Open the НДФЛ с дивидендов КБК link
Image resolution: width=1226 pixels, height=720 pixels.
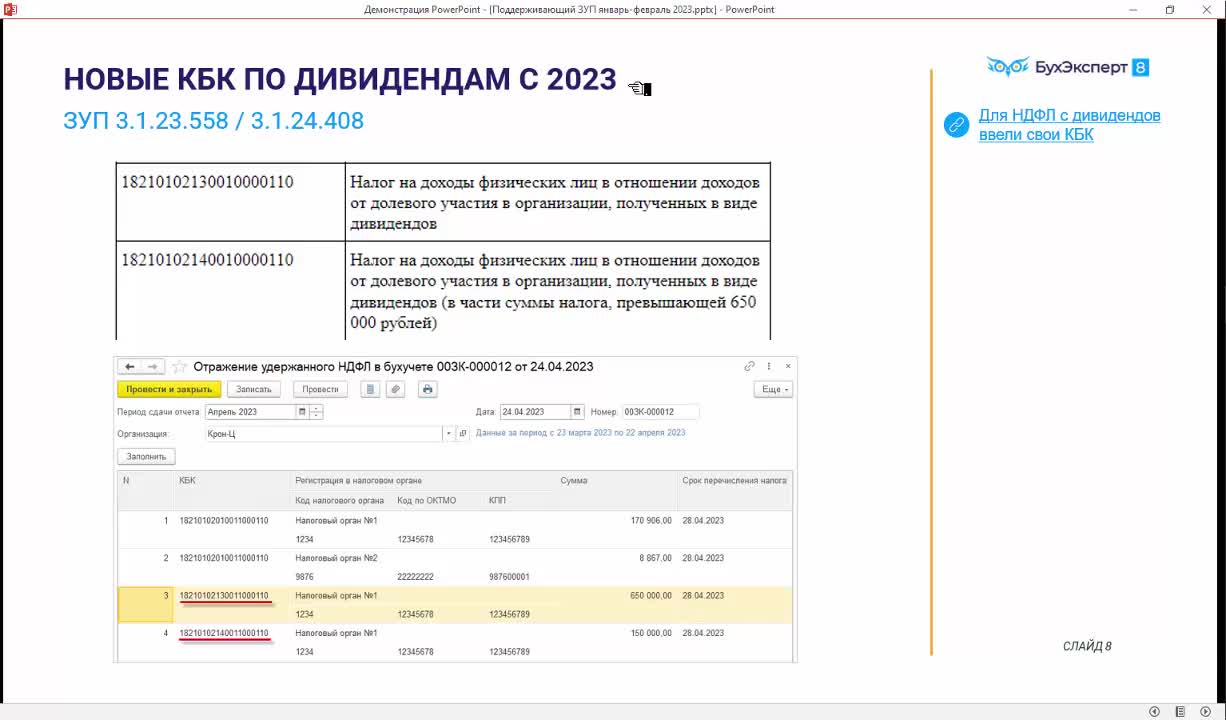(x=1069, y=125)
